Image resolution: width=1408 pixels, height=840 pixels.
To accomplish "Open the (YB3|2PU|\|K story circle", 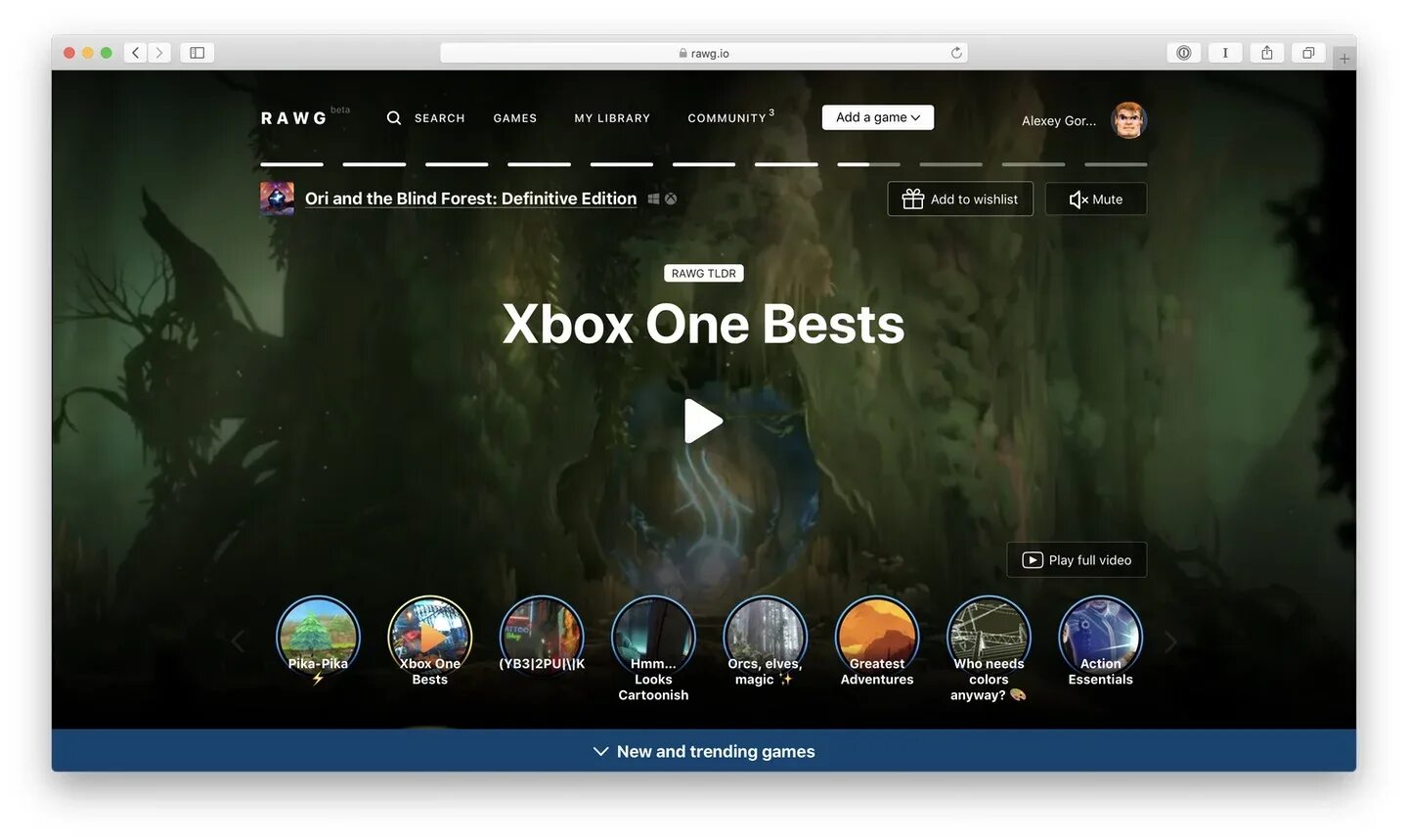I will pos(542,636).
